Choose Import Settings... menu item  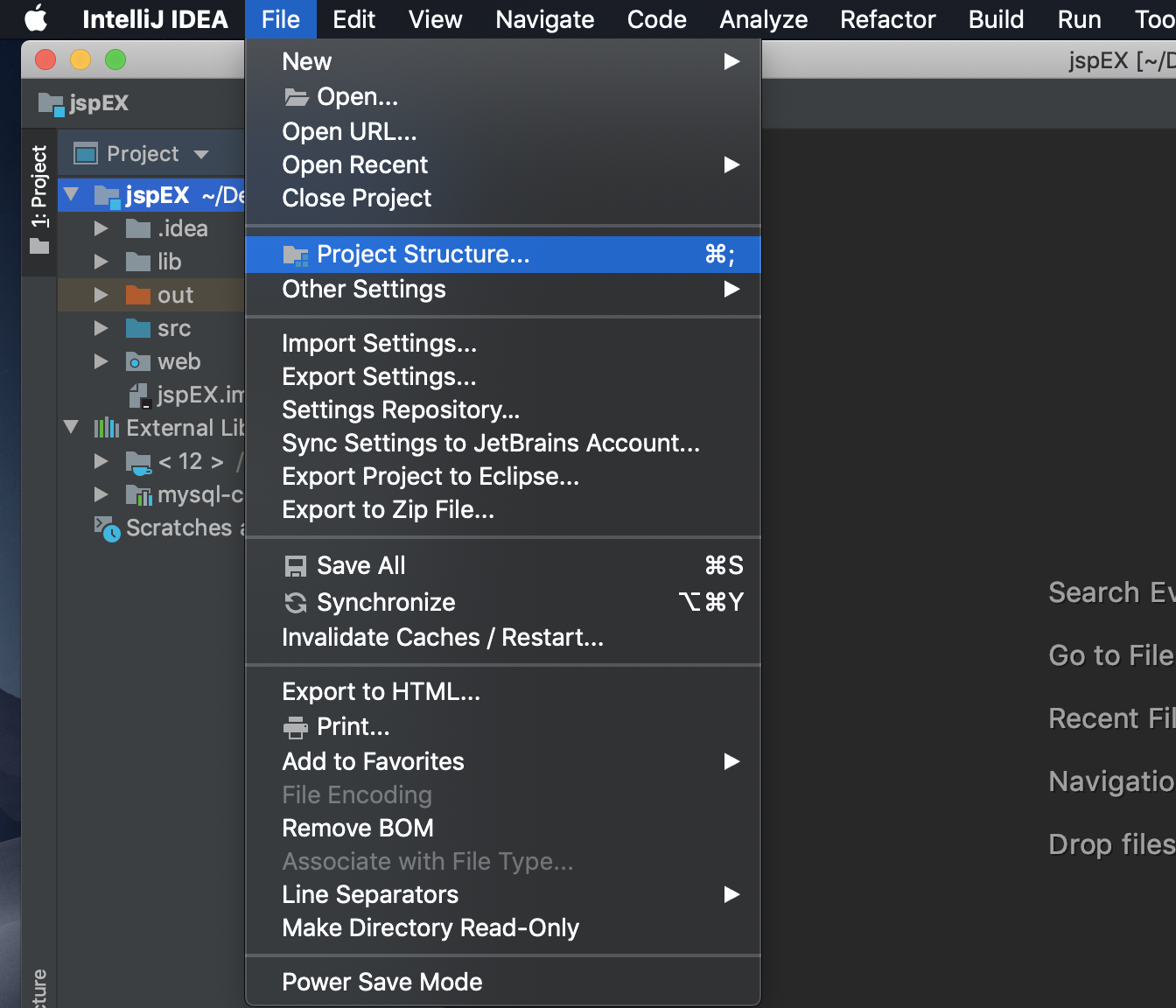pos(503,343)
